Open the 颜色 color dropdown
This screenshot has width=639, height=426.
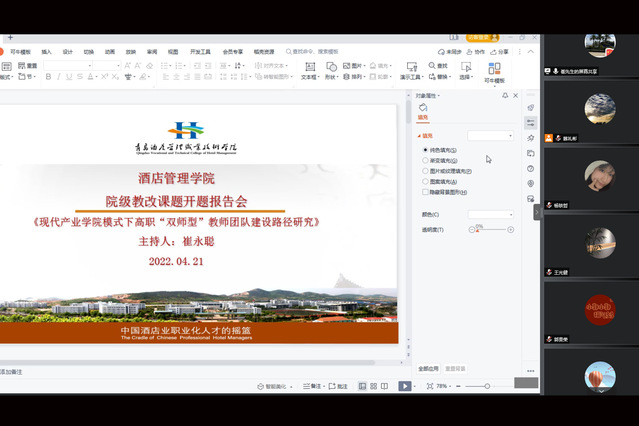(491, 214)
